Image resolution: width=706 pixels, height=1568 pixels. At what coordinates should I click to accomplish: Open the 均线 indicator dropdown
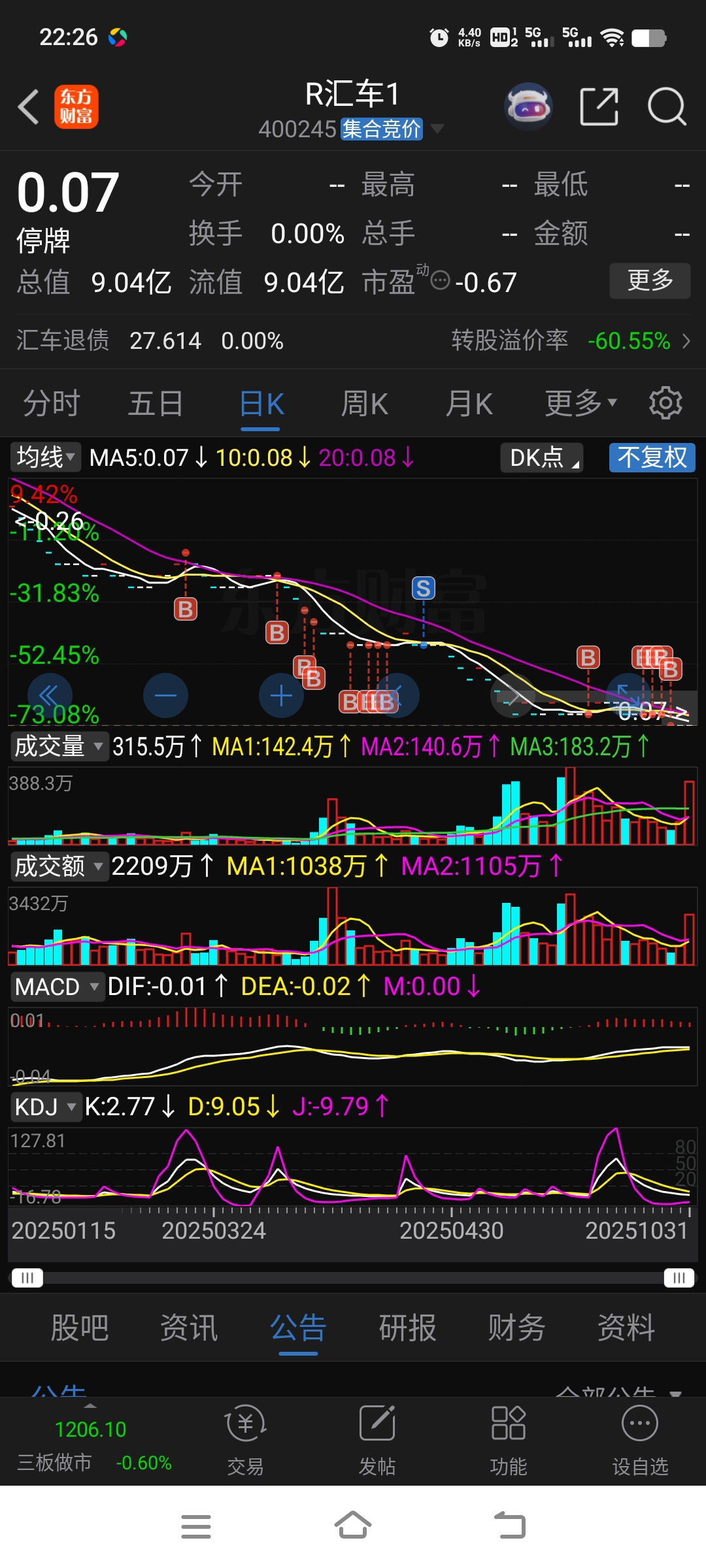pos(45,457)
